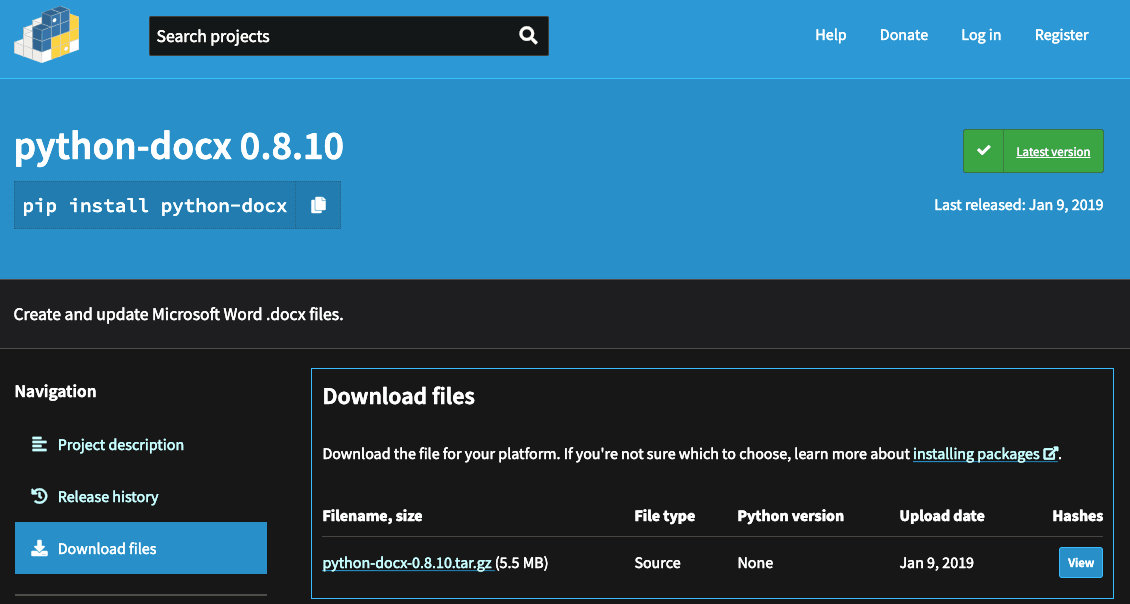The height and width of the screenshot is (604, 1130).
Task: Follow the installing packages link
Action: click(976, 454)
